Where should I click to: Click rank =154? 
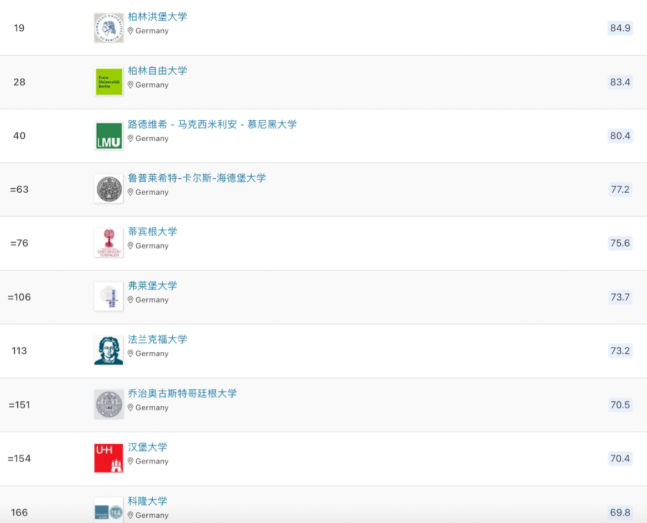(x=19, y=459)
